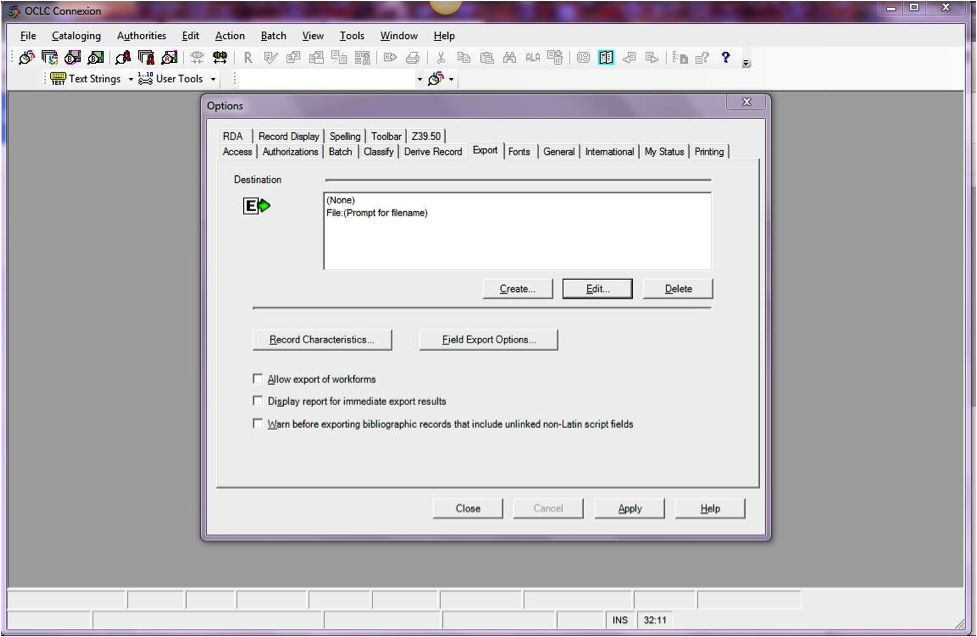
Task: Switch to the Printing tab
Action: point(709,151)
